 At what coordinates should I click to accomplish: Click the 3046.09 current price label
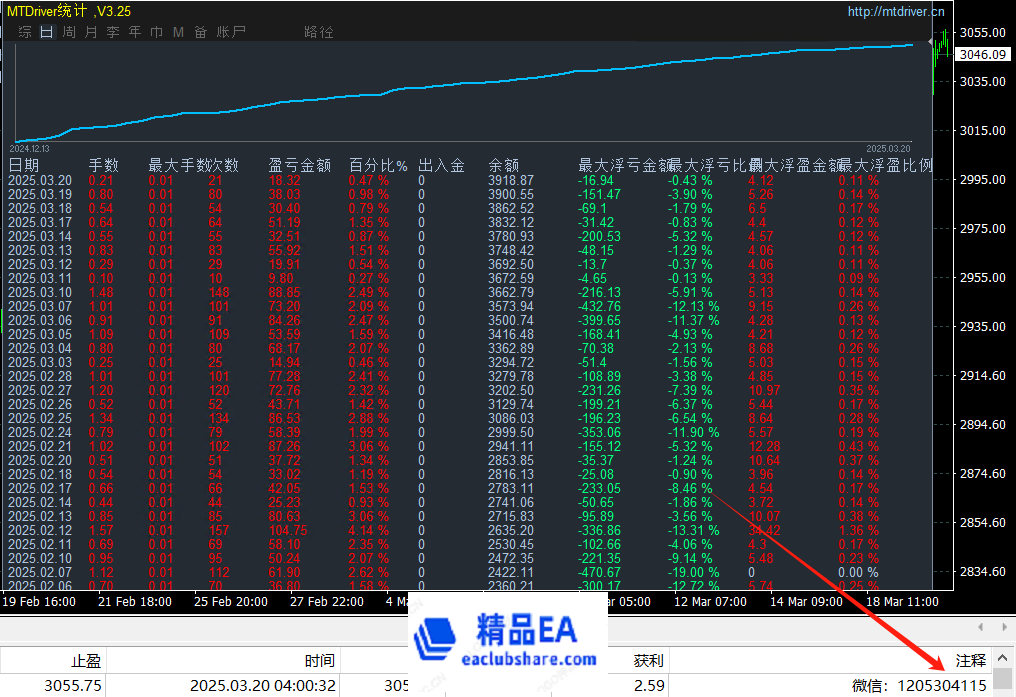(x=981, y=54)
